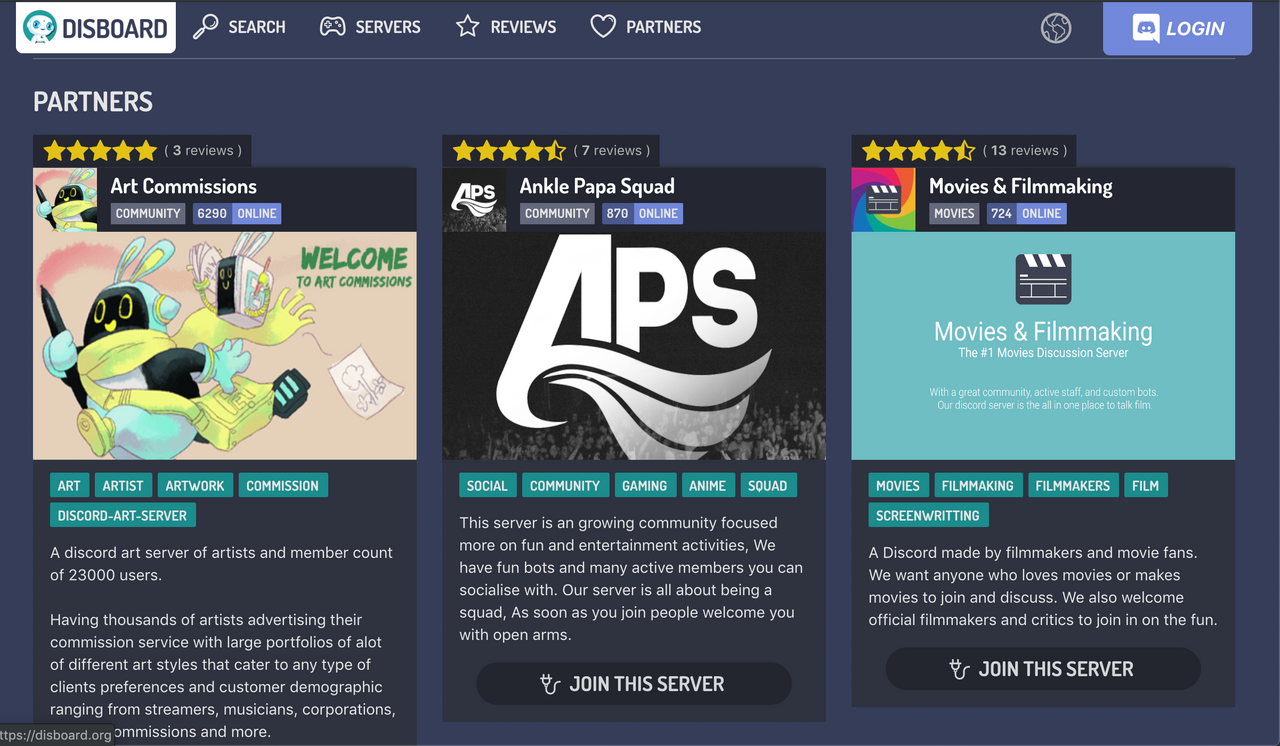Viewport: 1280px width, 746px height.
Task: Select the DISCORD-ART-SERVER tag
Action: coord(123,516)
